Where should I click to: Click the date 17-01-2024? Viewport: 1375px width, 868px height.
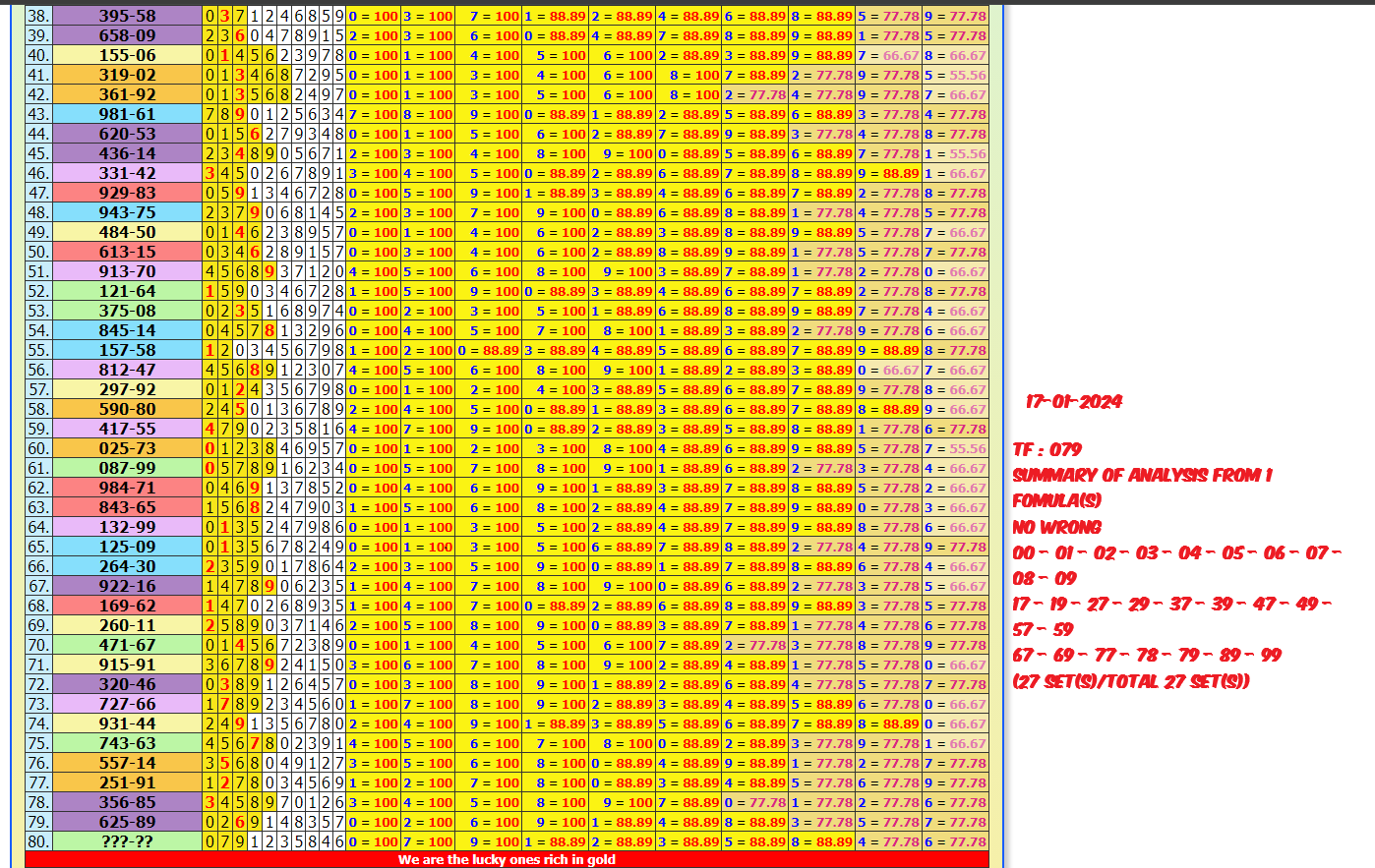point(1074,401)
